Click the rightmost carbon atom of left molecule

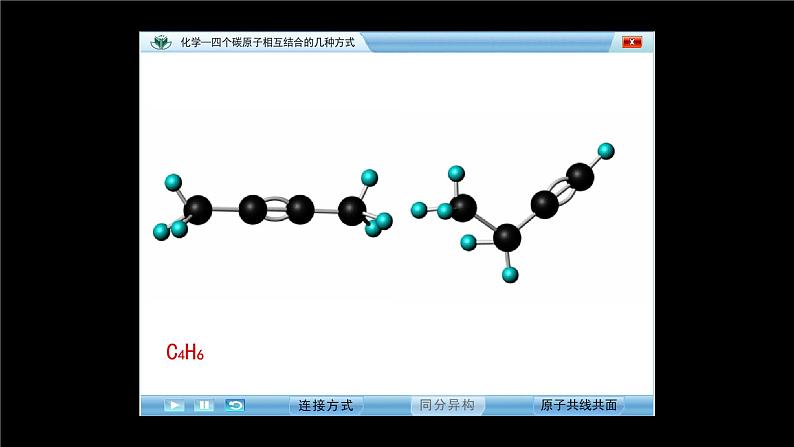(351, 210)
